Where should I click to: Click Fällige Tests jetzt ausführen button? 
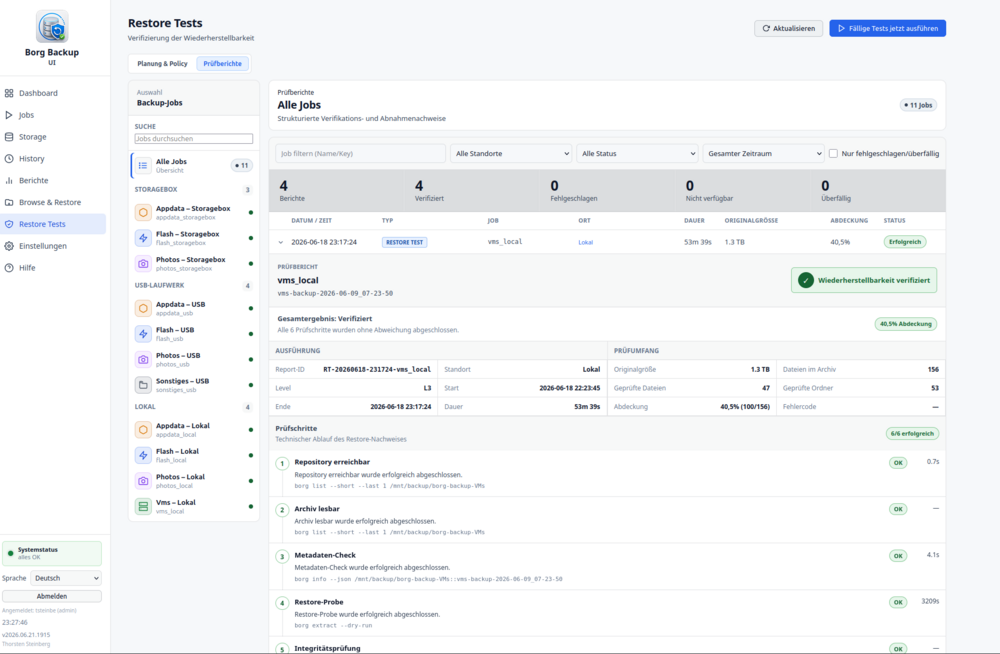coord(888,29)
